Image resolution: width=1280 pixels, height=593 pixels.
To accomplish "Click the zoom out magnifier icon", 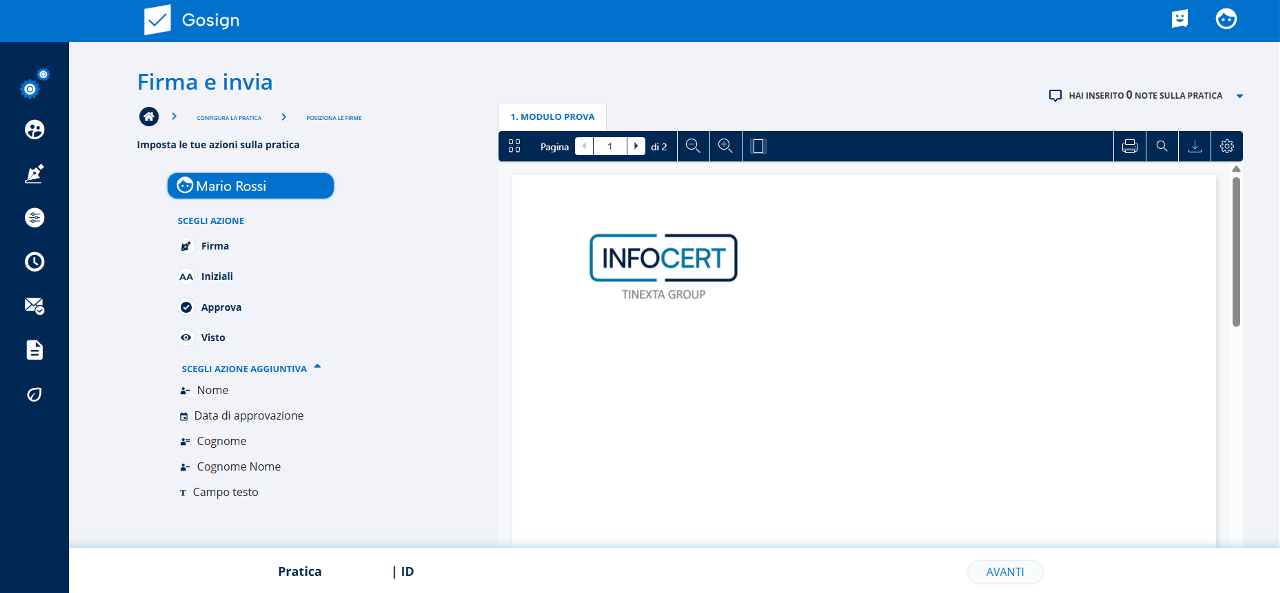I will click(693, 146).
